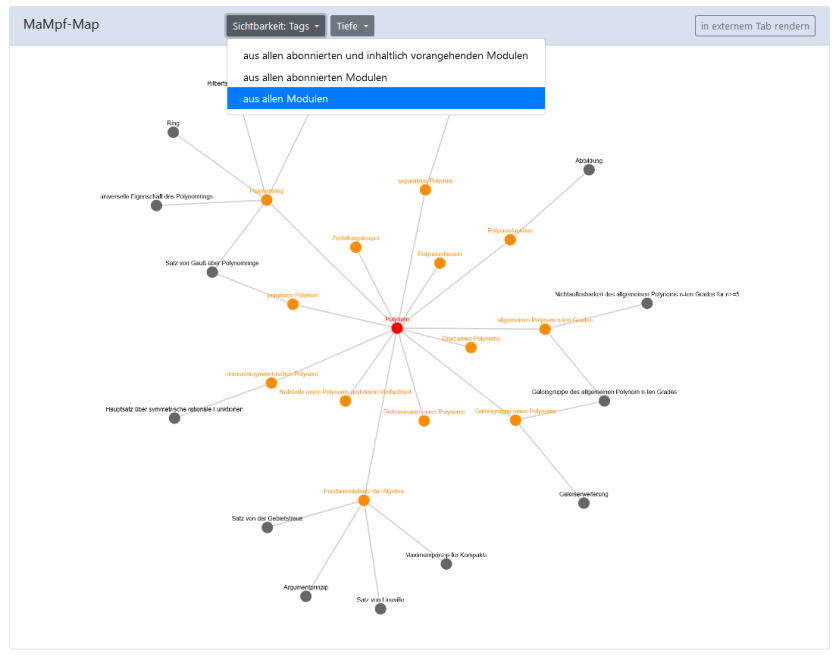Click the Grad eines Polynoms node
839x657 pixels.
point(471,347)
